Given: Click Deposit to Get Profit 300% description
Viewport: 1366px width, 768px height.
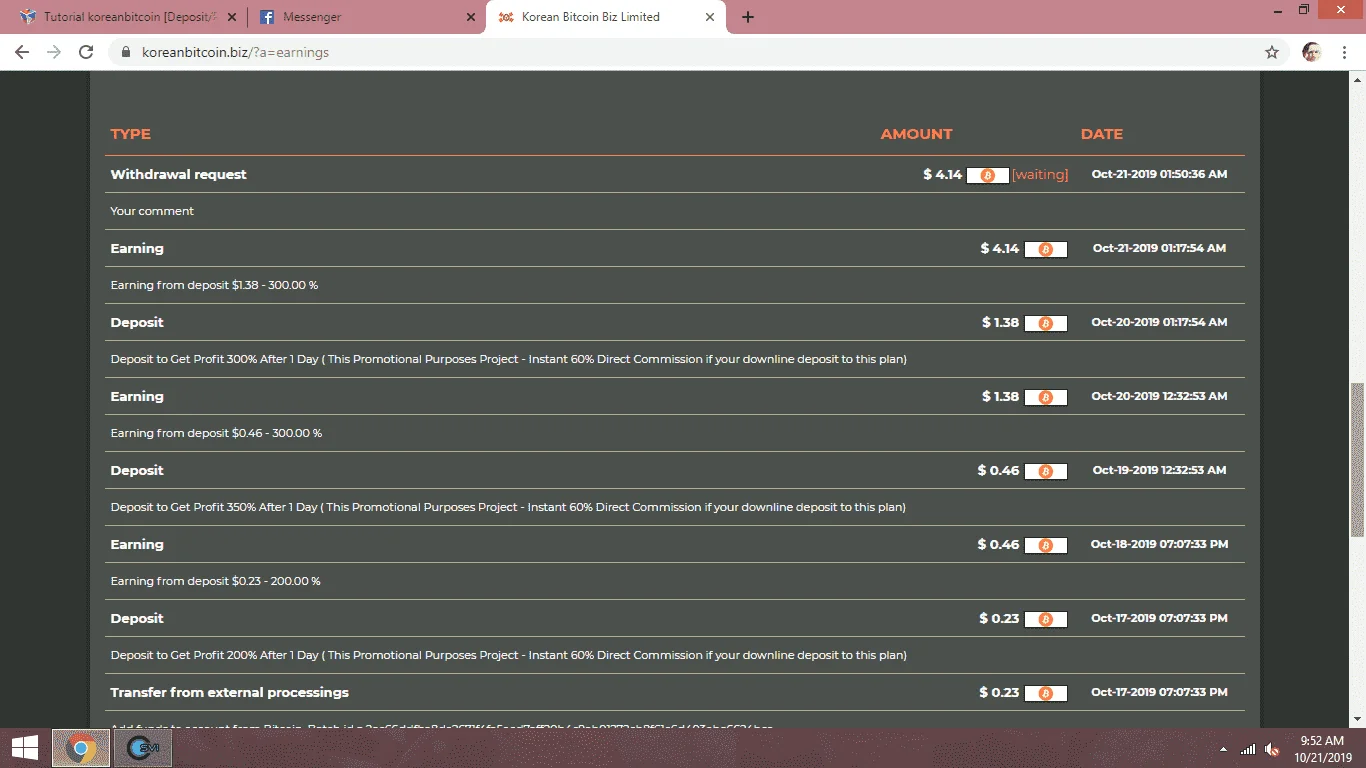Looking at the screenshot, I should (508, 359).
